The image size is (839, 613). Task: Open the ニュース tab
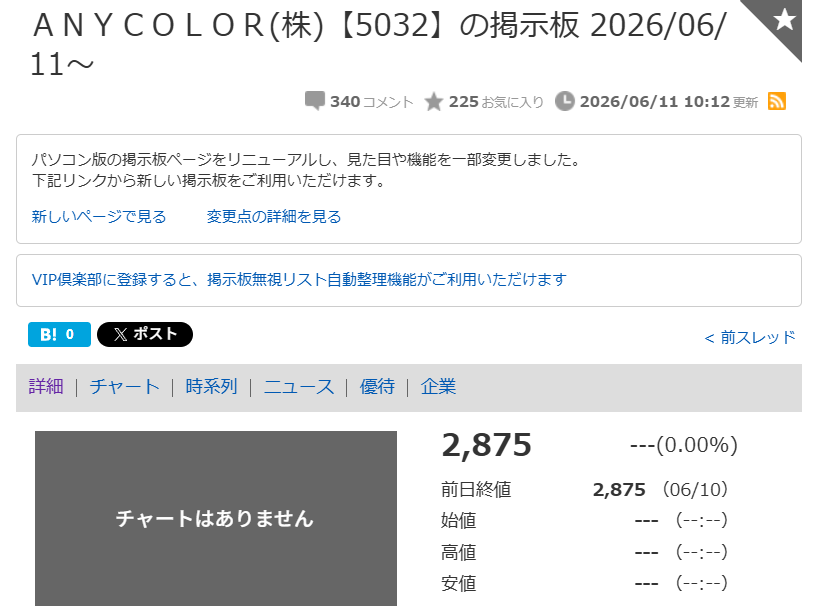tap(299, 386)
